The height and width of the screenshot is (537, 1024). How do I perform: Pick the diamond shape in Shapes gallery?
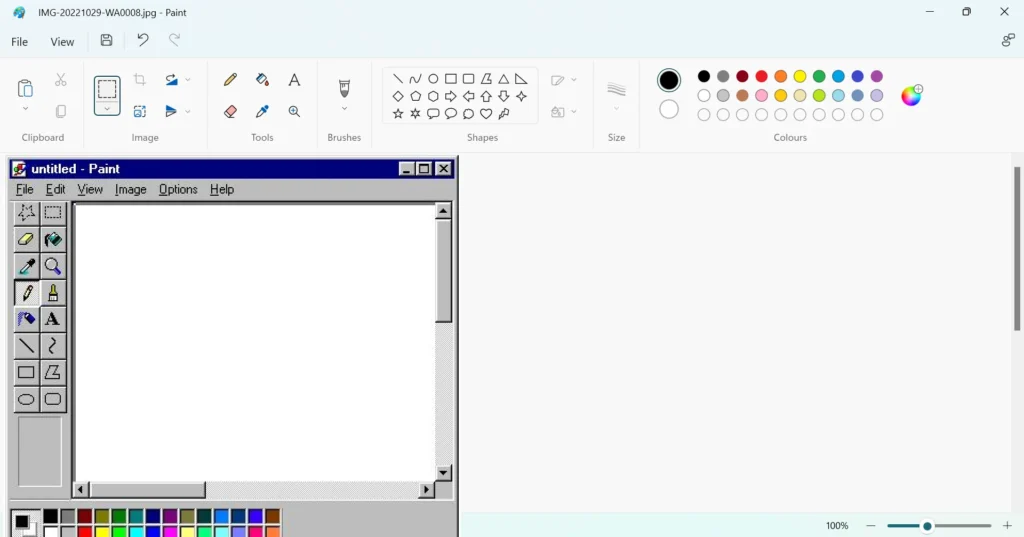point(398,96)
